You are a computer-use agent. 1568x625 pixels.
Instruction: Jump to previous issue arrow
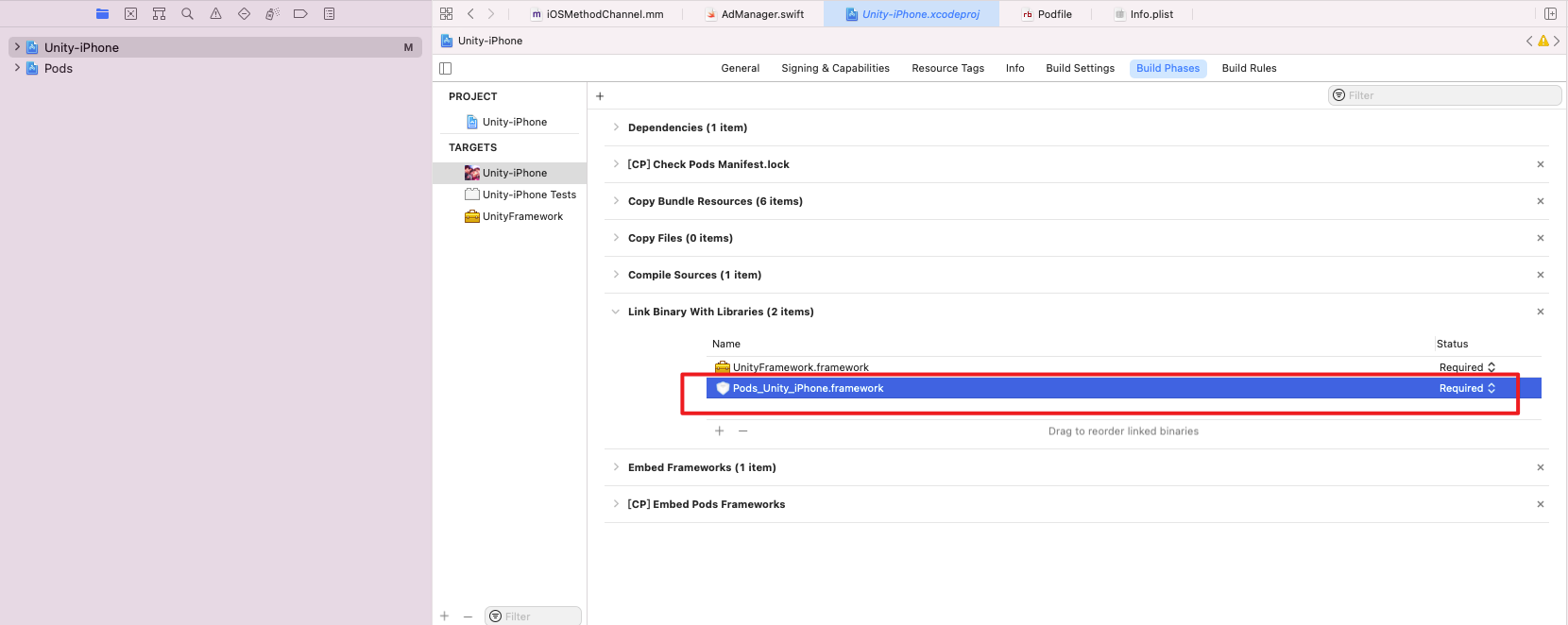[x=1529, y=41]
